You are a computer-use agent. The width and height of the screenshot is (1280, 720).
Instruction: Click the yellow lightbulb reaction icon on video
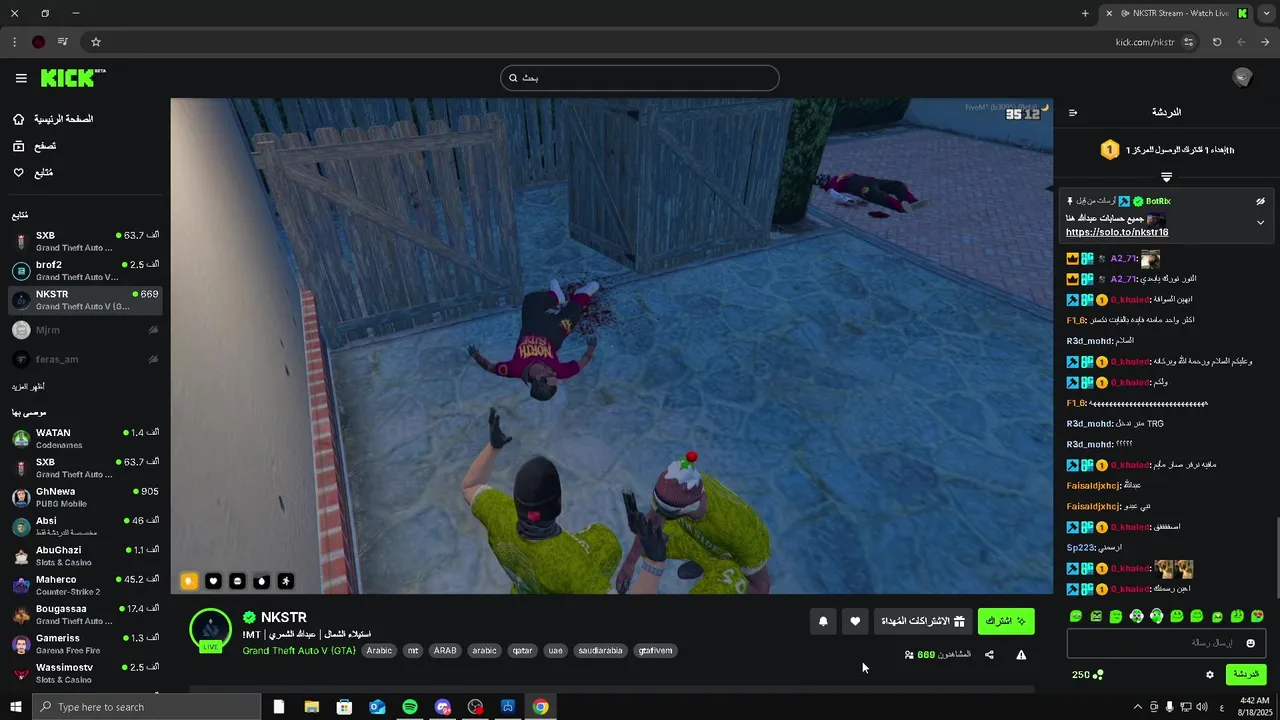point(189,581)
